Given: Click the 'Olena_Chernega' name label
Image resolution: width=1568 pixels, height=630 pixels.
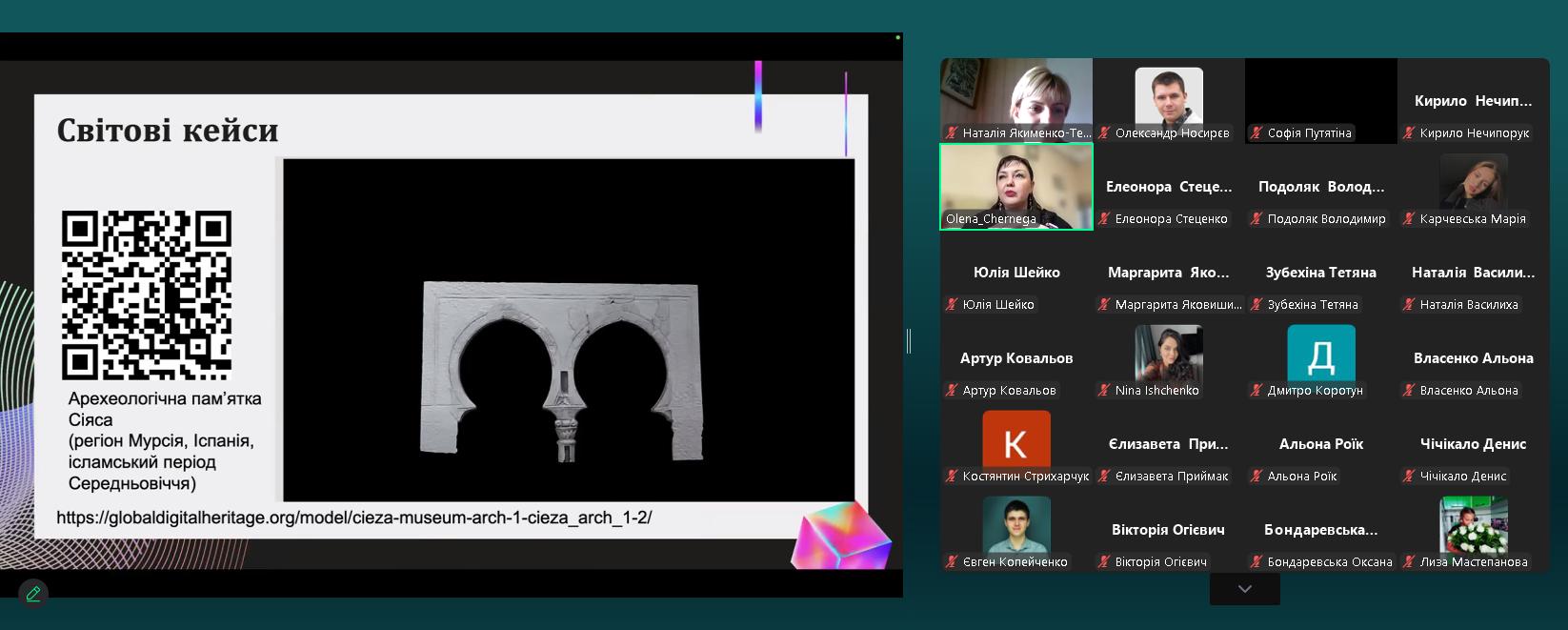Looking at the screenshot, I should pos(991,219).
